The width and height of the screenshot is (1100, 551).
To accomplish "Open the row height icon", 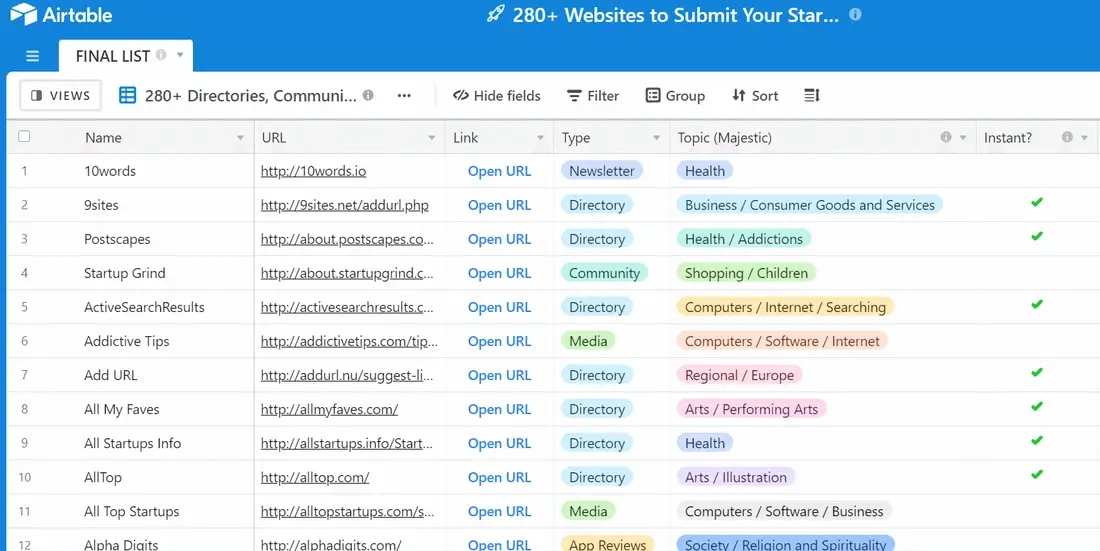I will (812, 95).
